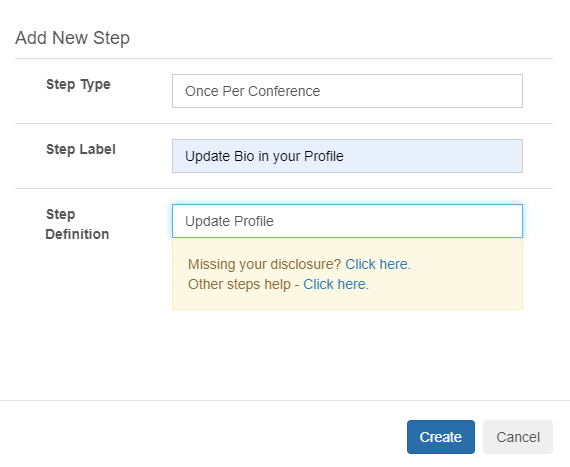
Task: Click the Step Label field label
Action: tap(81, 149)
